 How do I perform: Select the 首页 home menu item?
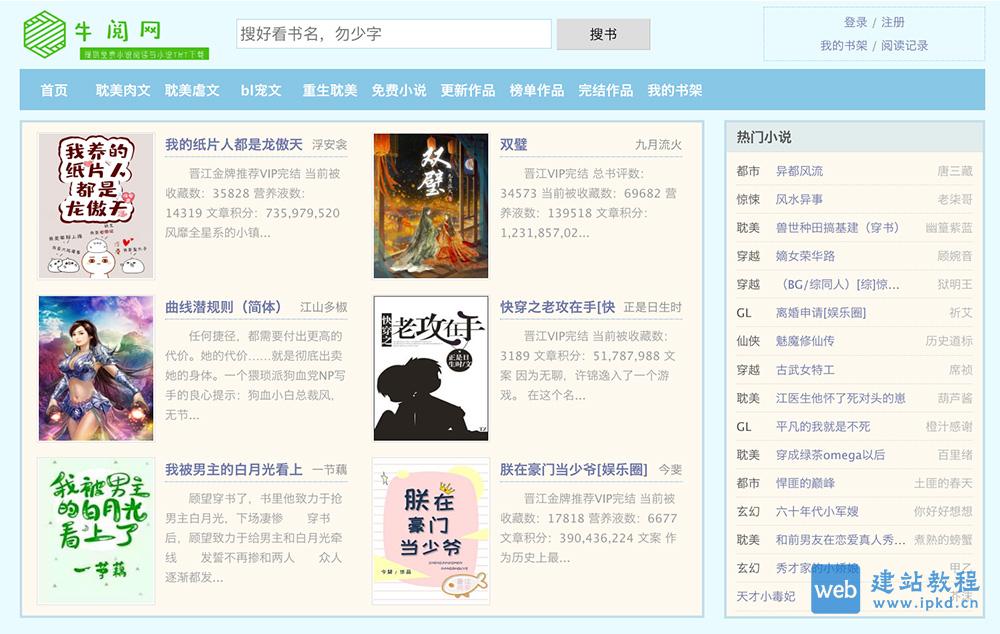[52, 90]
